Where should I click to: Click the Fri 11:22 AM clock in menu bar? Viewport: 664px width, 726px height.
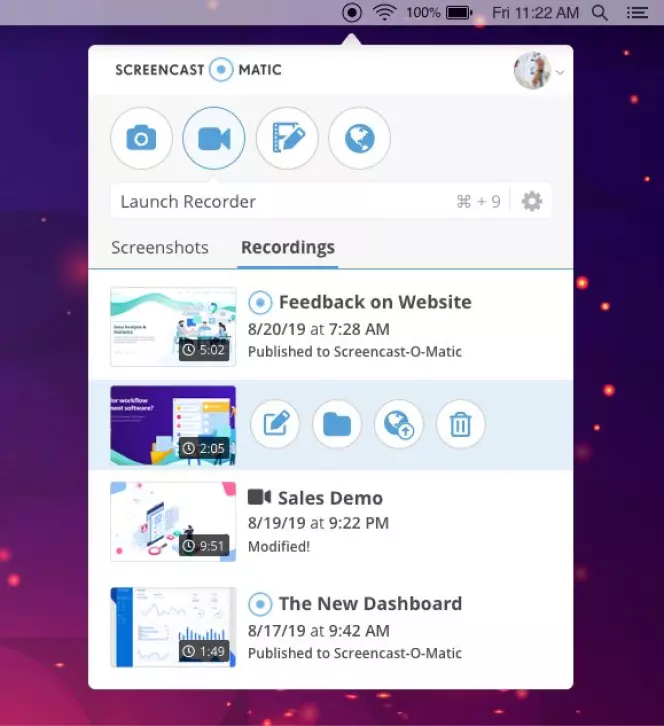(x=535, y=13)
